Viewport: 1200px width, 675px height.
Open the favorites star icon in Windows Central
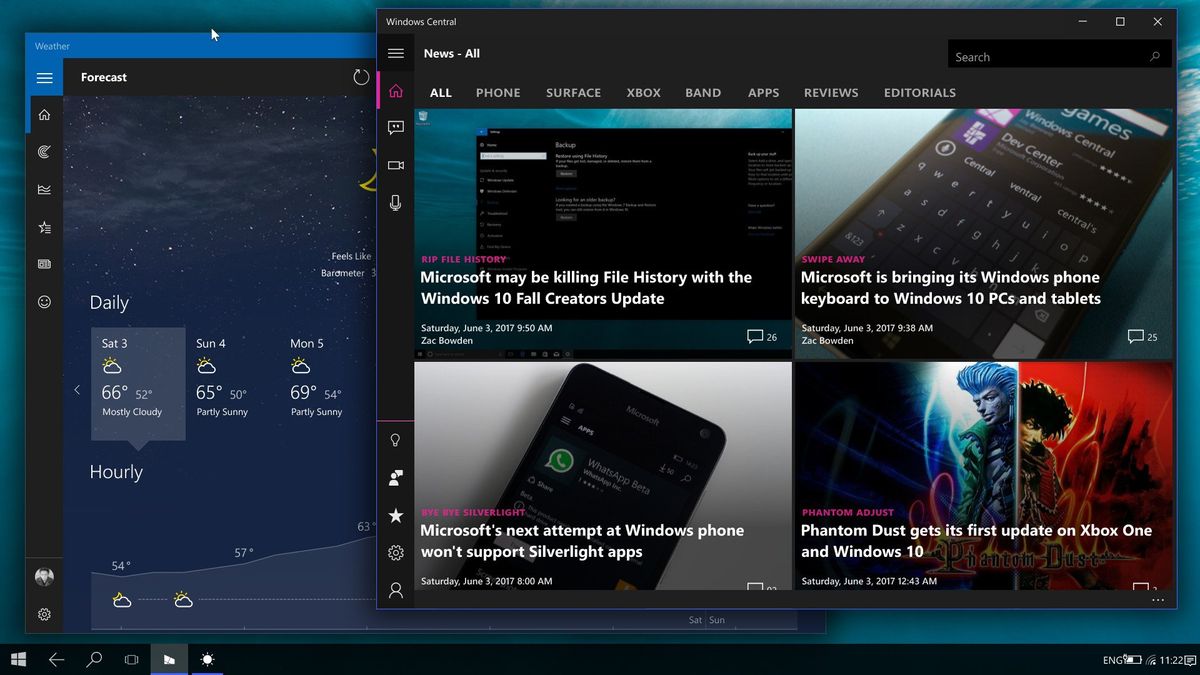coord(395,515)
